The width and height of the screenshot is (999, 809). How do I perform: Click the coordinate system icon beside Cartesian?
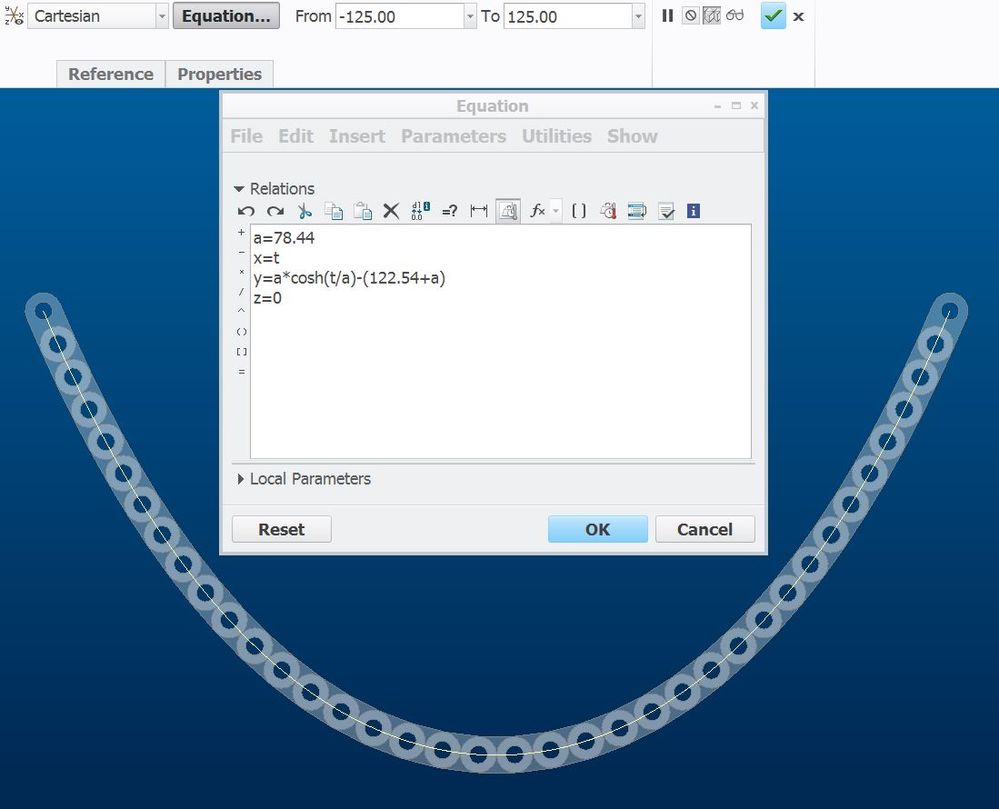14,17
